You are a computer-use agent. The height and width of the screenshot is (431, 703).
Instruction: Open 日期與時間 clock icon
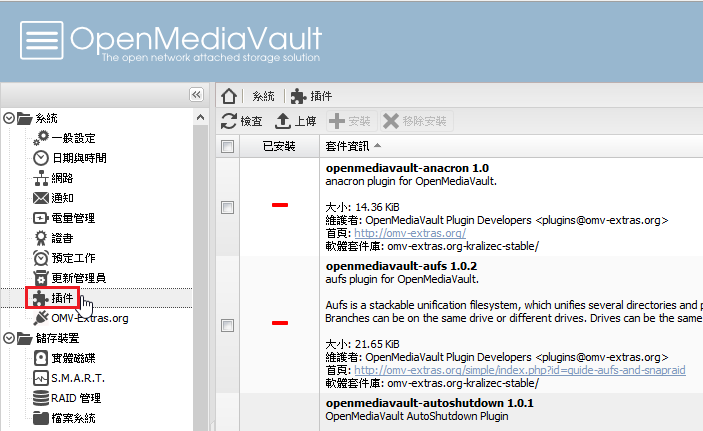(x=41, y=158)
